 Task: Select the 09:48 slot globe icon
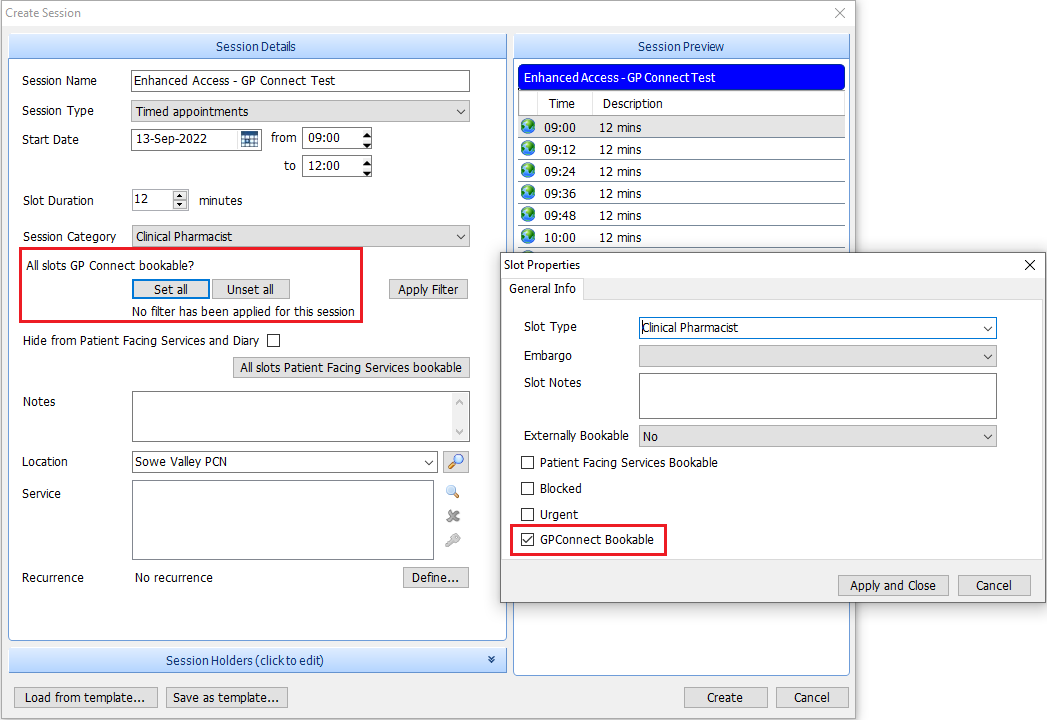[528, 215]
